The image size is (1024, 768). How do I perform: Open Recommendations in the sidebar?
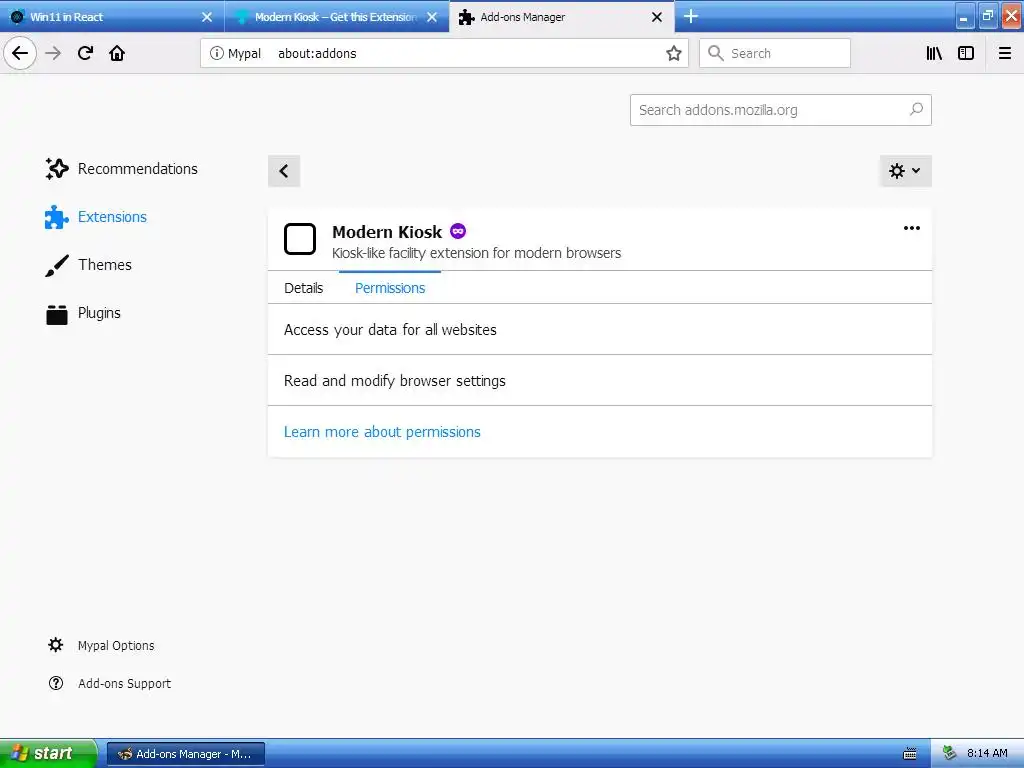121,168
